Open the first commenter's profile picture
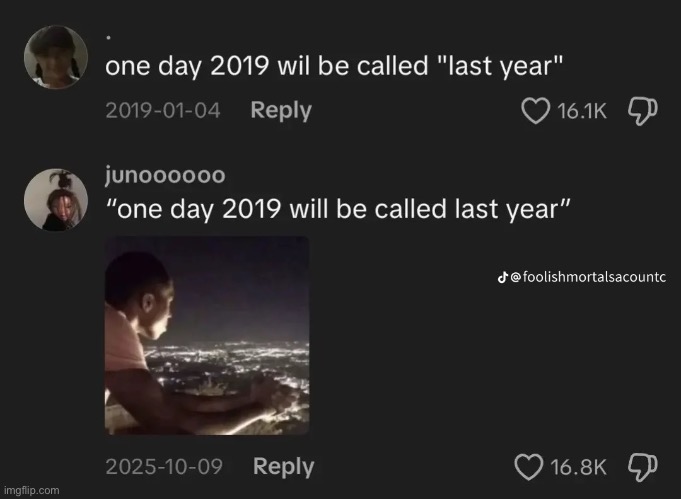681x499 pixels. [52, 56]
